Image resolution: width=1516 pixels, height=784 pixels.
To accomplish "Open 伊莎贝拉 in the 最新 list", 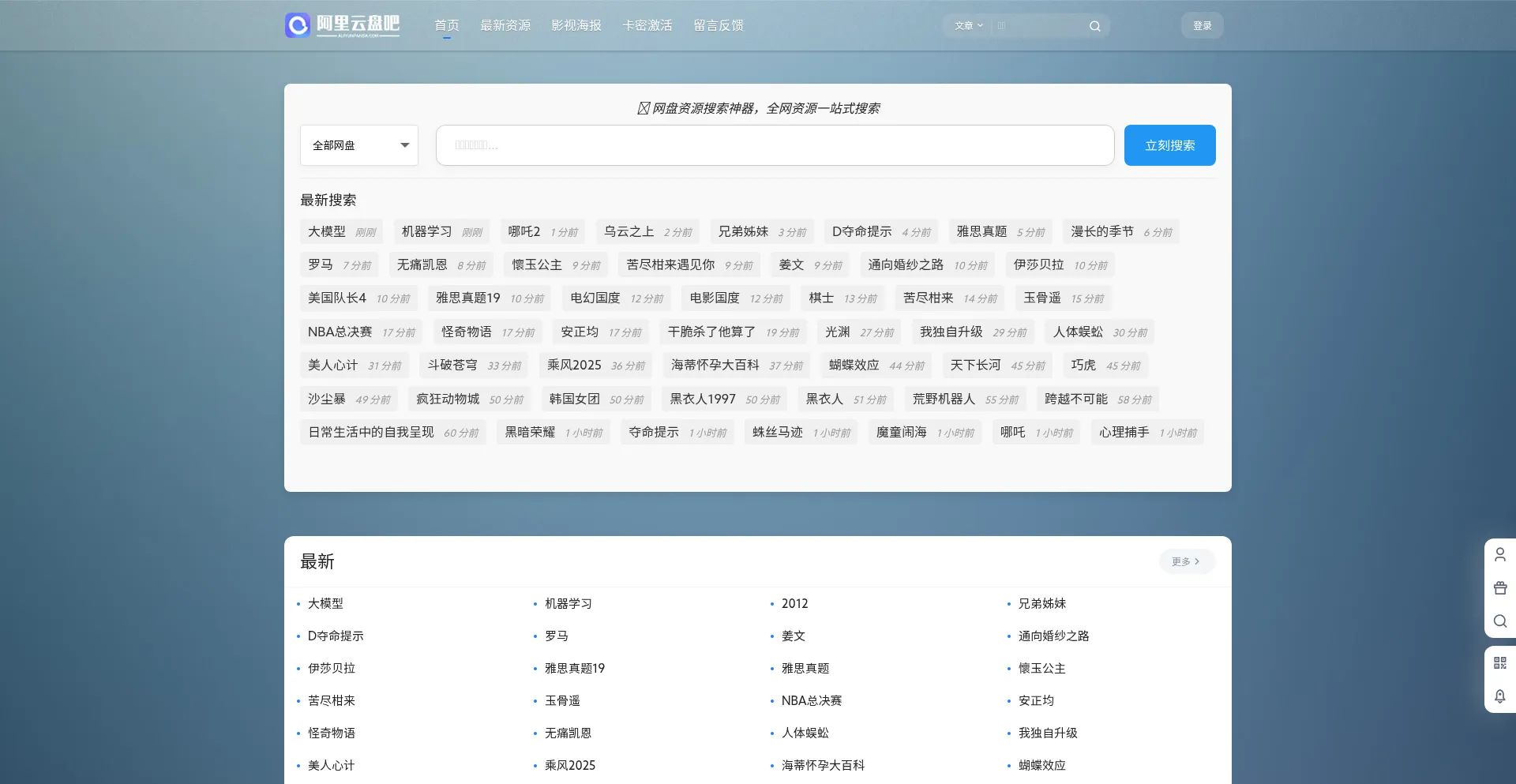I will click(x=332, y=668).
